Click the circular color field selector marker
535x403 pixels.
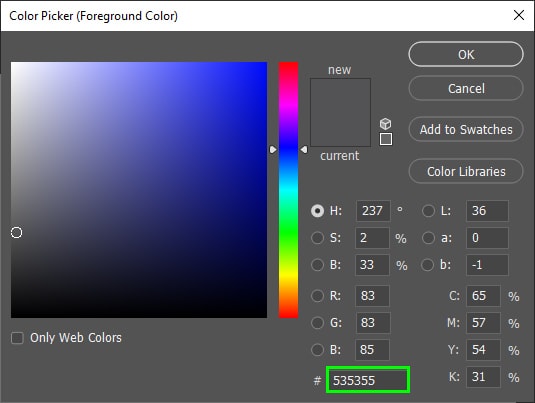pos(16,232)
